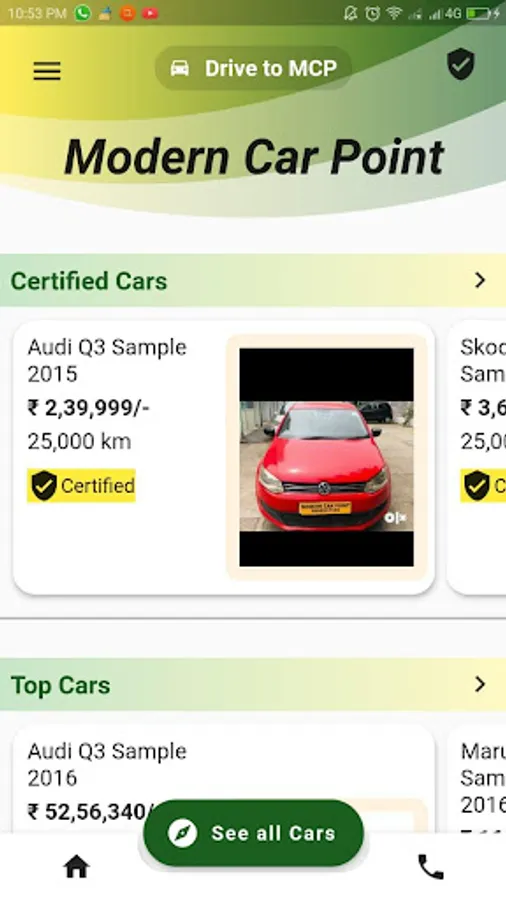Image resolution: width=506 pixels, height=900 pixels.
Task: Open the Top Cars section header
Action: coord(253,685)
